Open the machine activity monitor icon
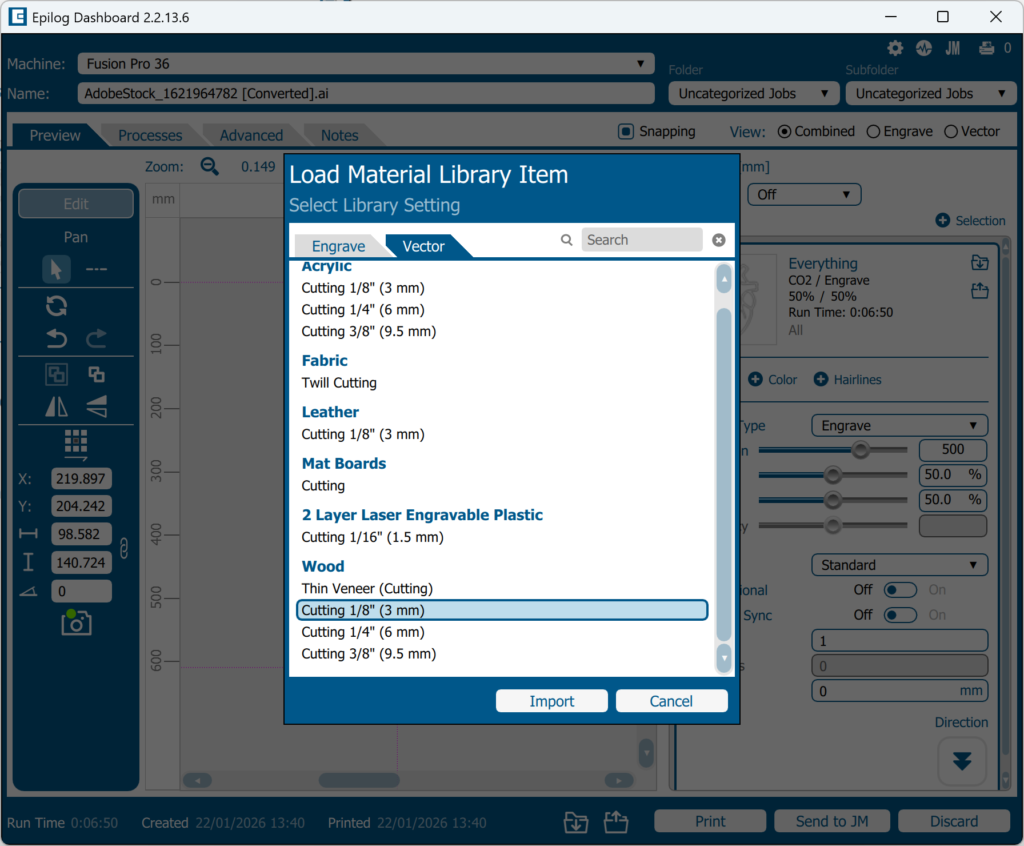 pyautogui.click(x=923, y=48)
